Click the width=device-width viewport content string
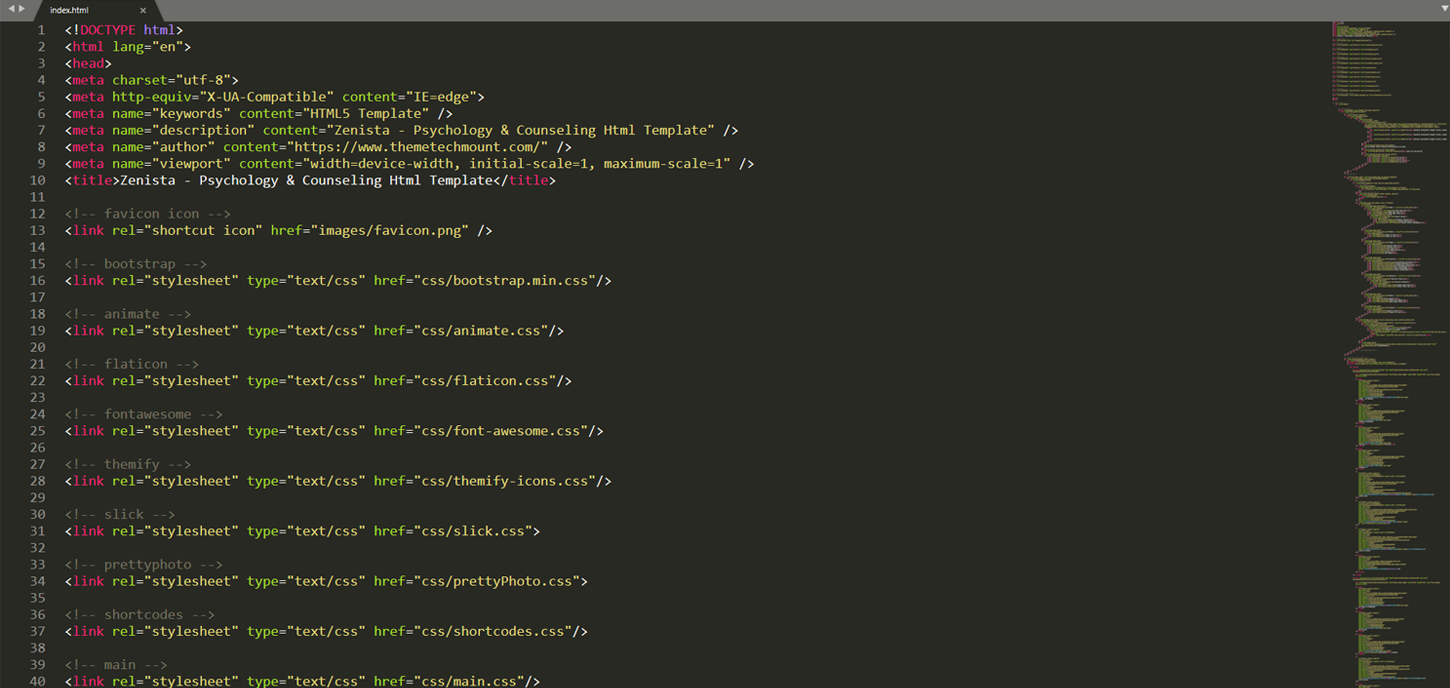The image size is (1450, 688). point(517,163)
